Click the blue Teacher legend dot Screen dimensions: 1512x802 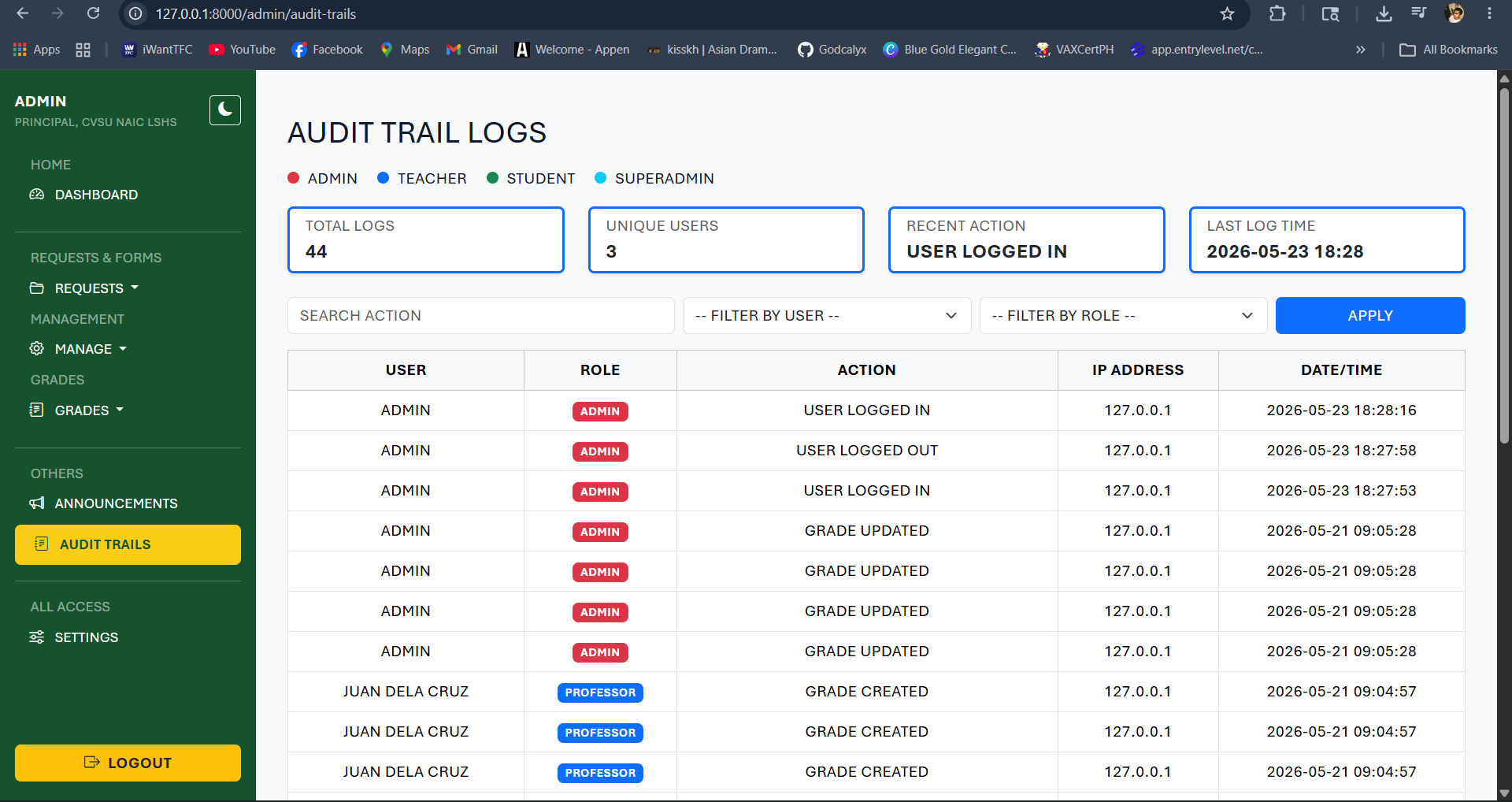384,178
